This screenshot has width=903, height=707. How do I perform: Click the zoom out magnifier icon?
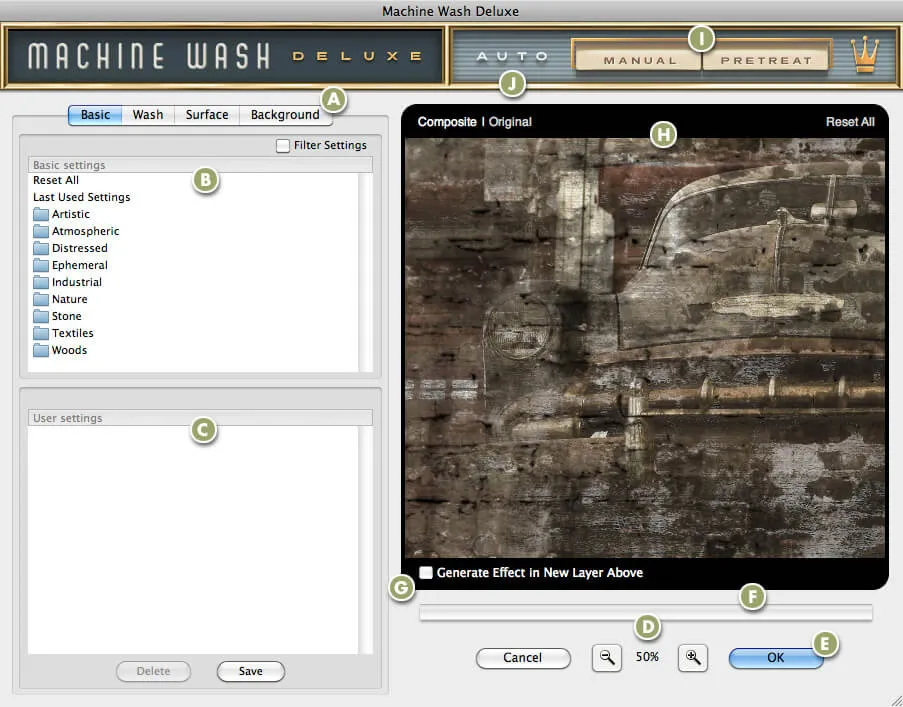(x=606, y=657)
